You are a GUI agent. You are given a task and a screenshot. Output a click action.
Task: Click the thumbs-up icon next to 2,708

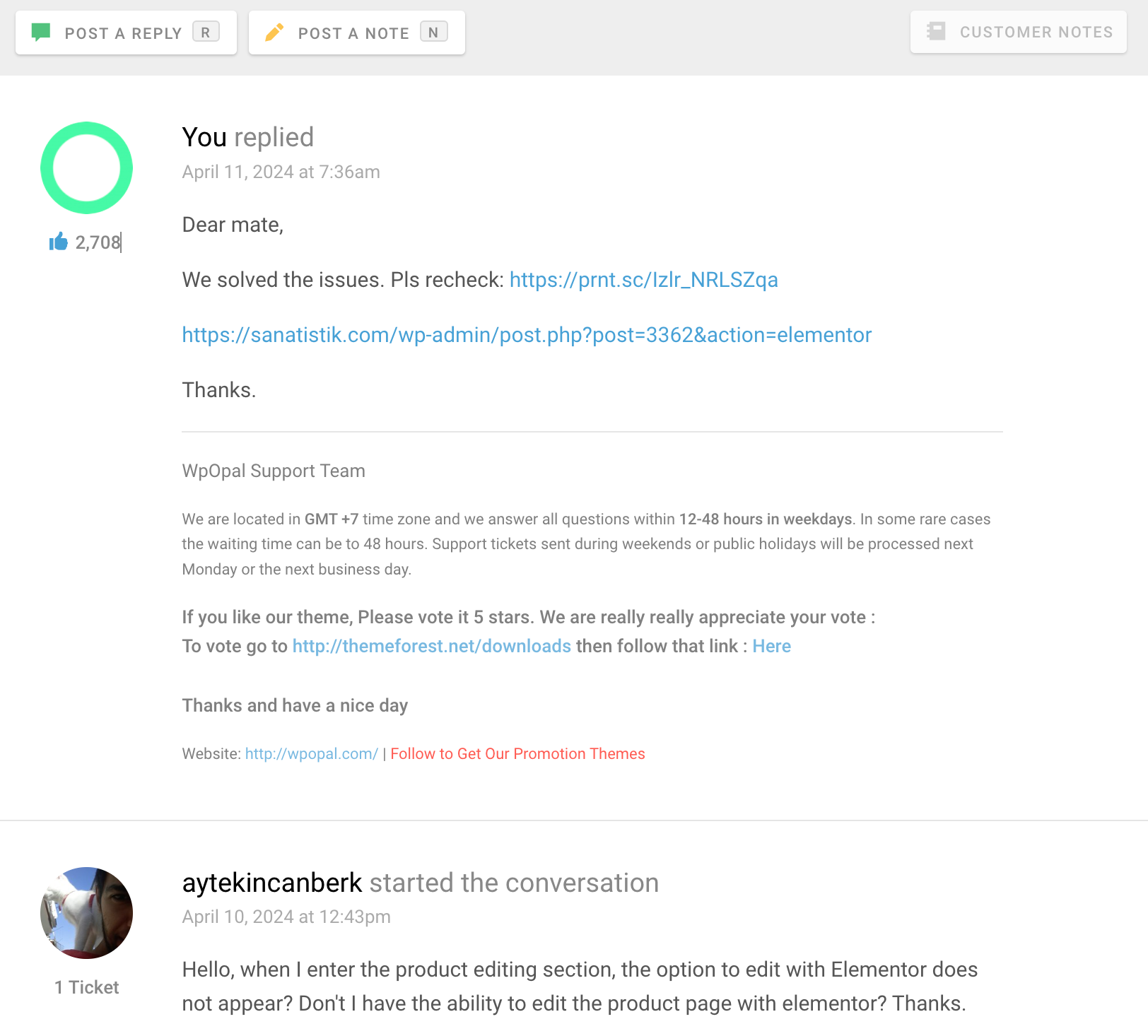pos(59,242)
